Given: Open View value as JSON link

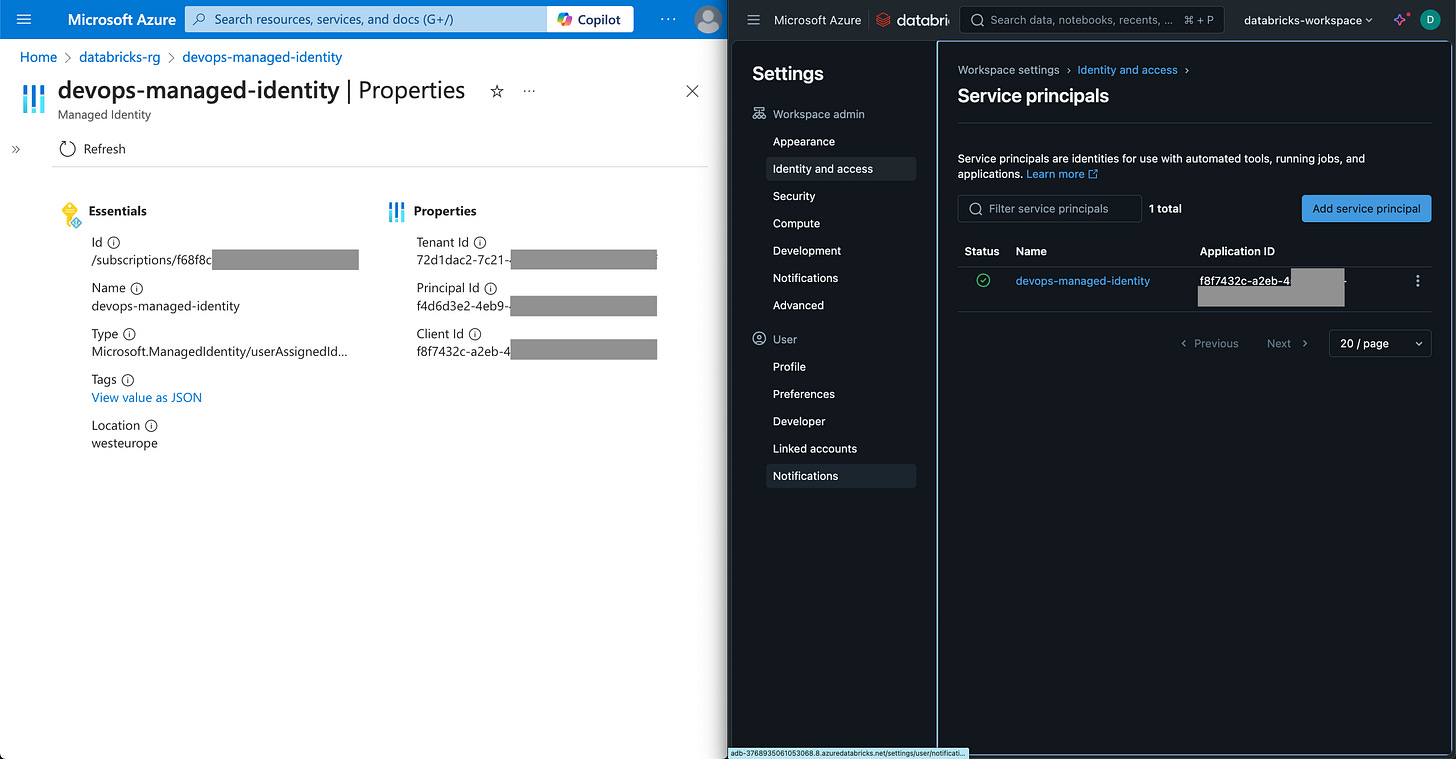Looking at the screenshot, I should click(x=147, y=397).
